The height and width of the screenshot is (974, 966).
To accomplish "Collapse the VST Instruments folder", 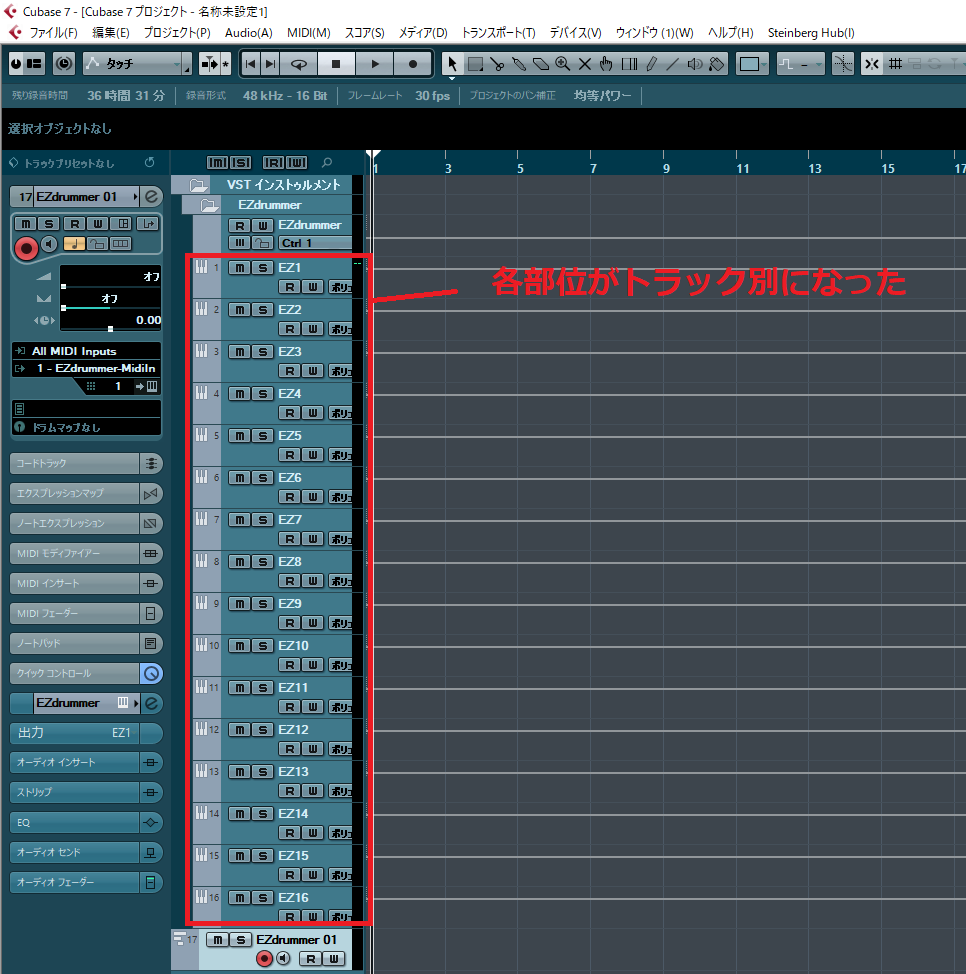I will [198, 185].
